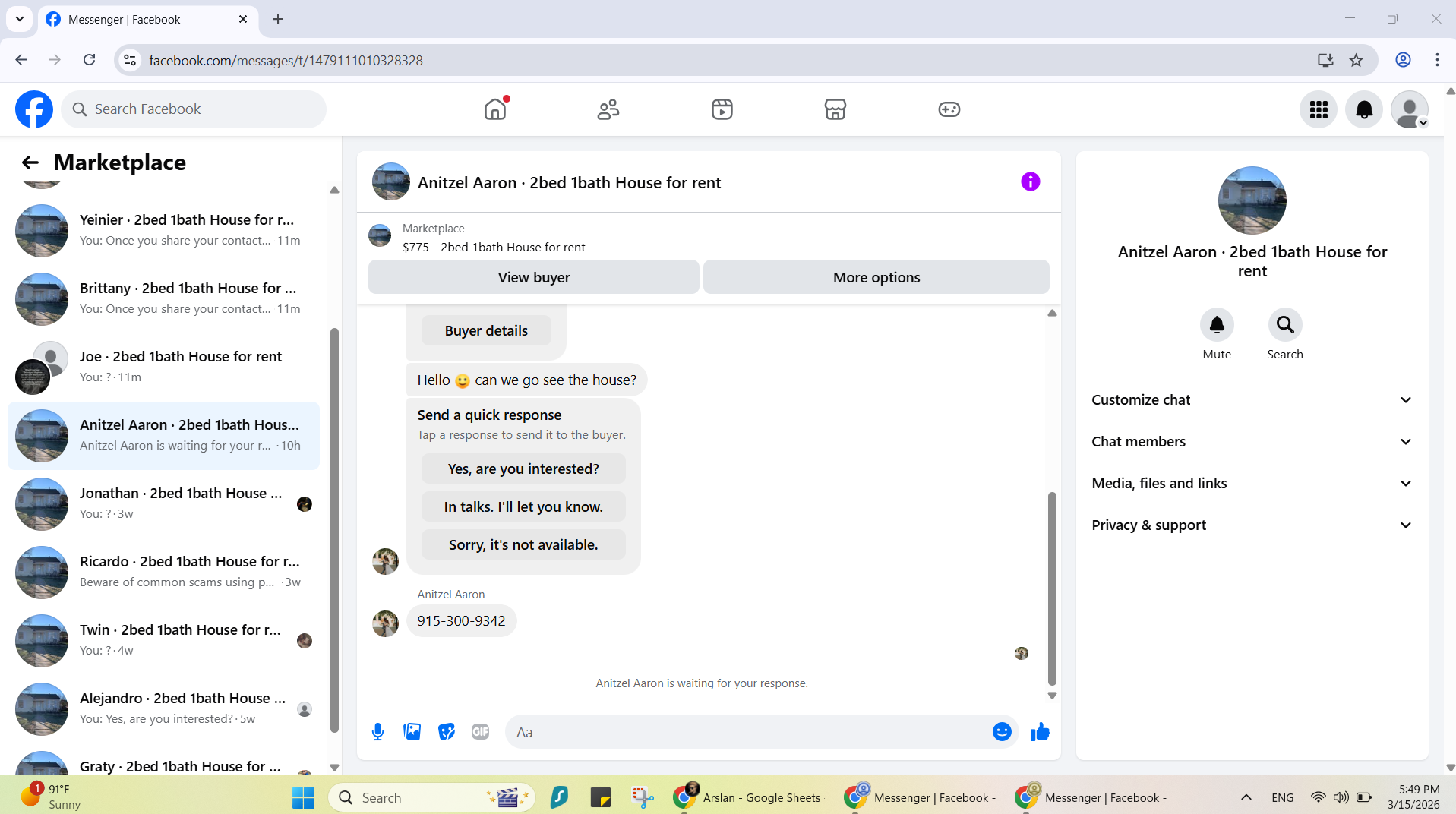Viewport: 1456px width, 814px height.
Task: Send quick reply 'Yes, are you interested?'
Action: point(523,469)
